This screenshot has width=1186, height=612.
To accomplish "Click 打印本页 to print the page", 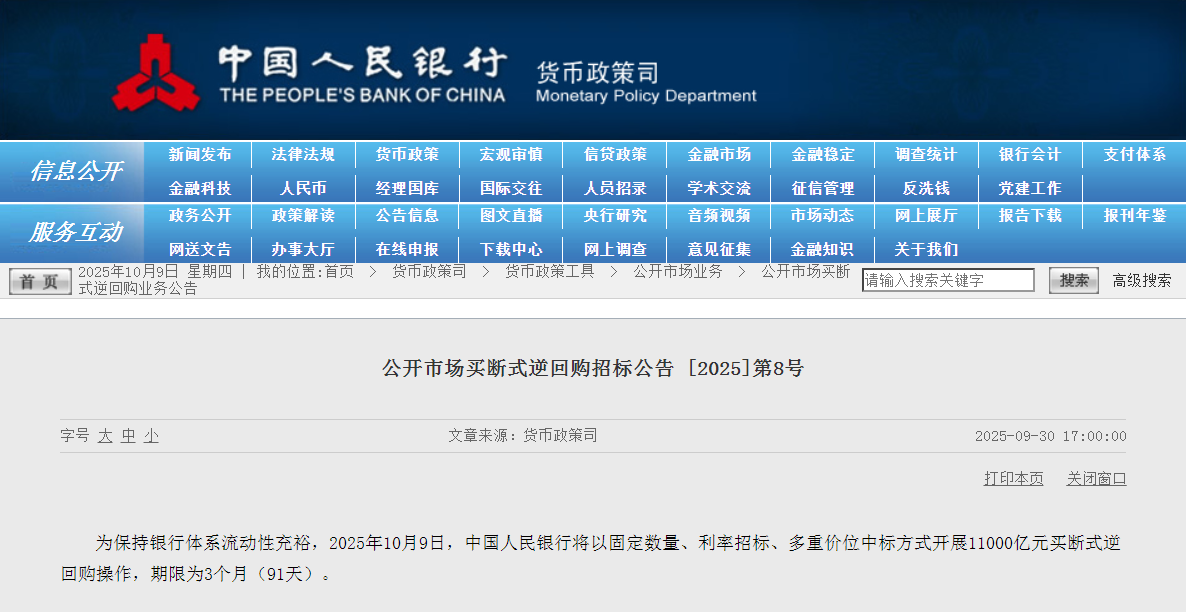I will [x=1013, y=479].
